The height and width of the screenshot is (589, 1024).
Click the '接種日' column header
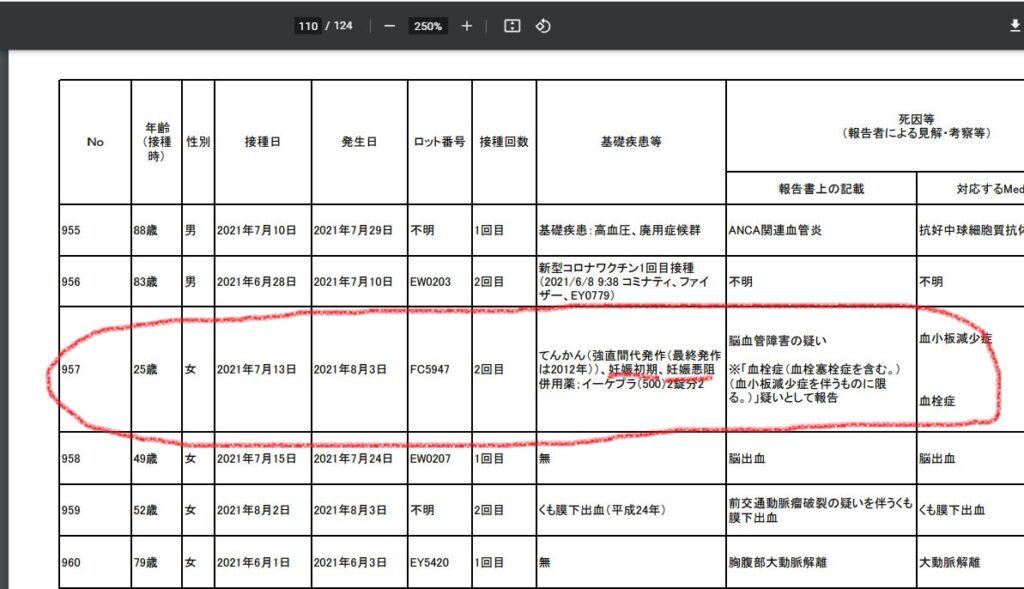(x=263, y=142)
